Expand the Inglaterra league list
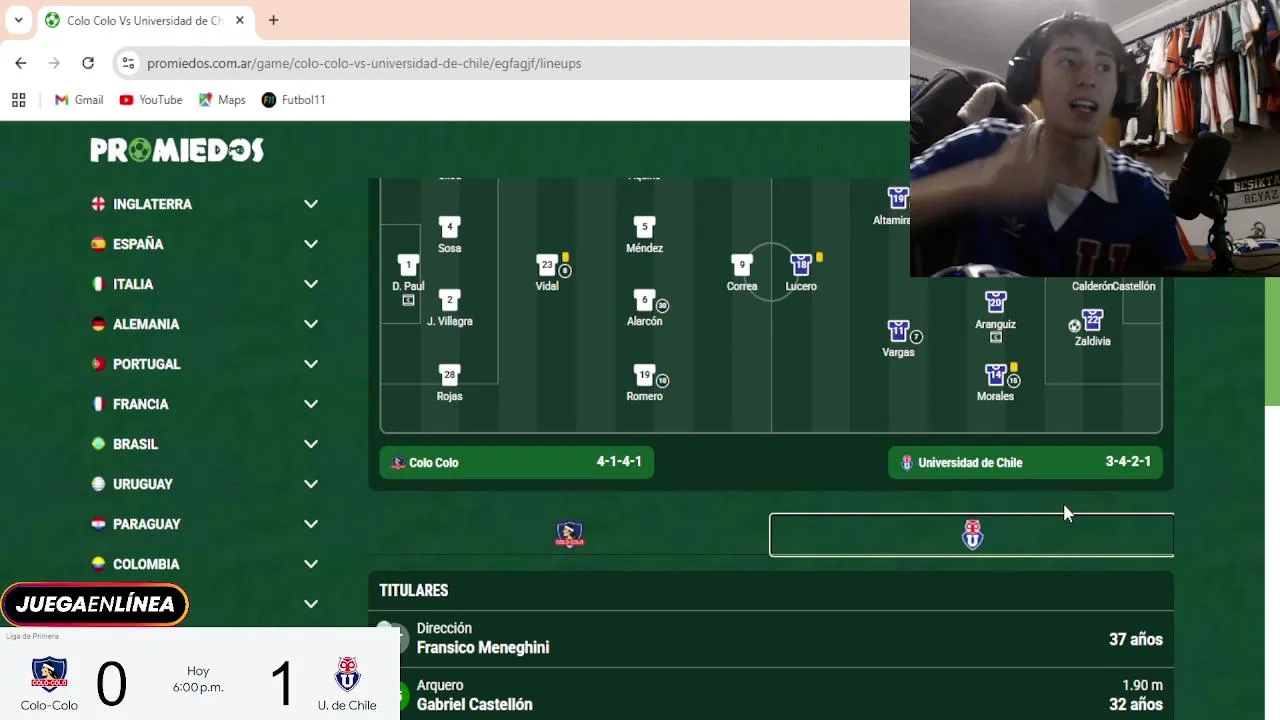 tap(311, 204)
